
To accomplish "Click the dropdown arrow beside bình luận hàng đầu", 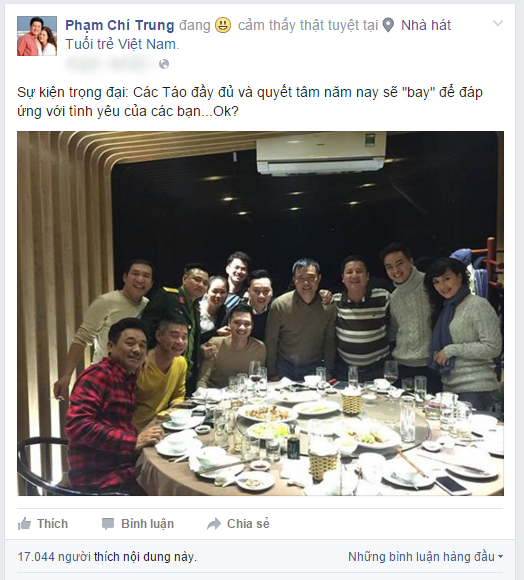I will 500,557.
